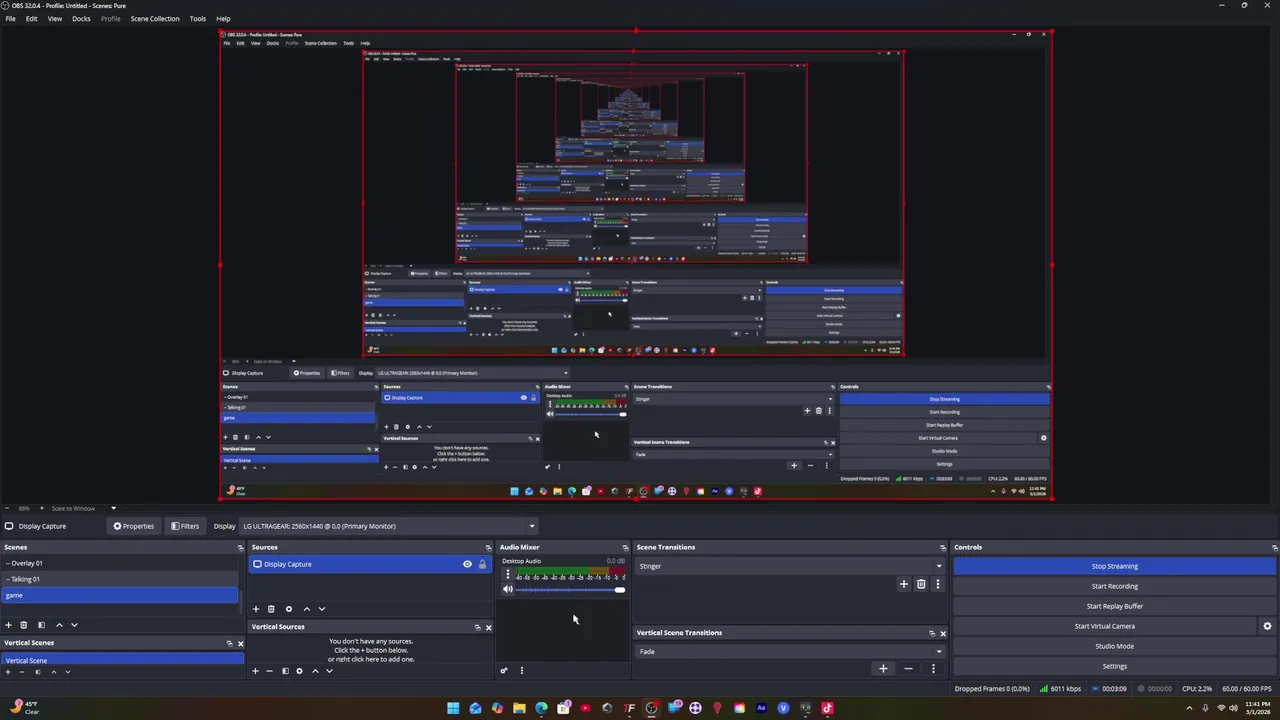Open After Effects from the taskbar
1280x720 pixels.
point(761,708)
